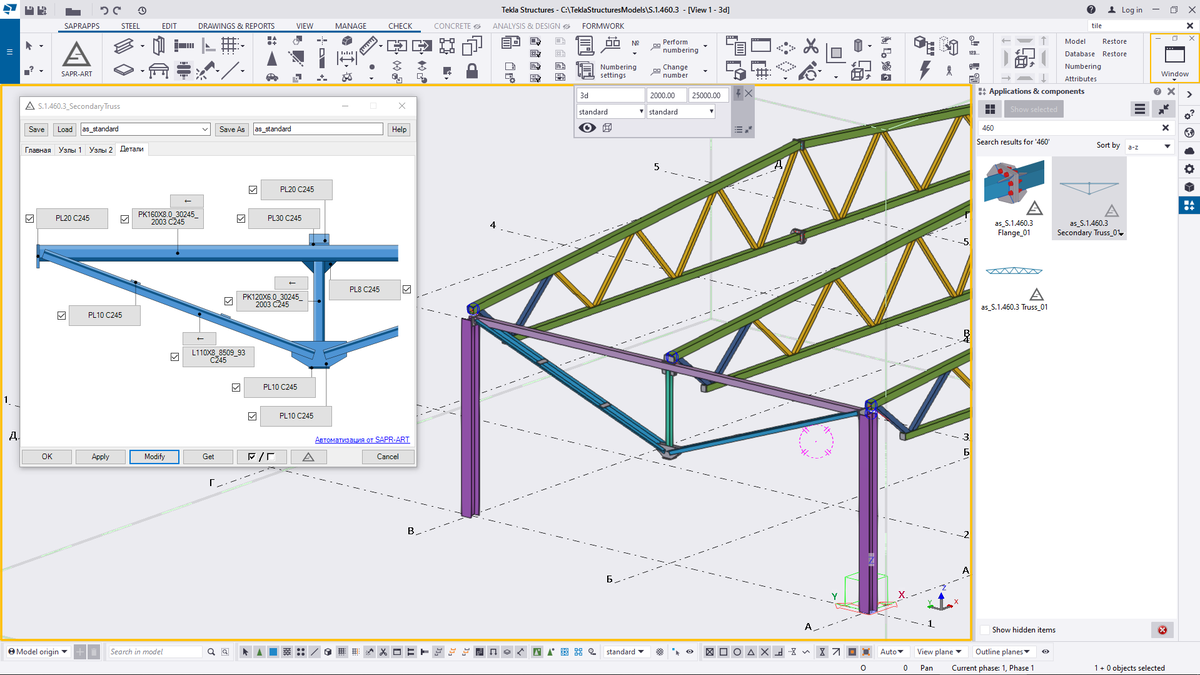The width and height of the screenshot is (1200, 675).
Task: Click the Modify button
Action: (x=154, y=457)
